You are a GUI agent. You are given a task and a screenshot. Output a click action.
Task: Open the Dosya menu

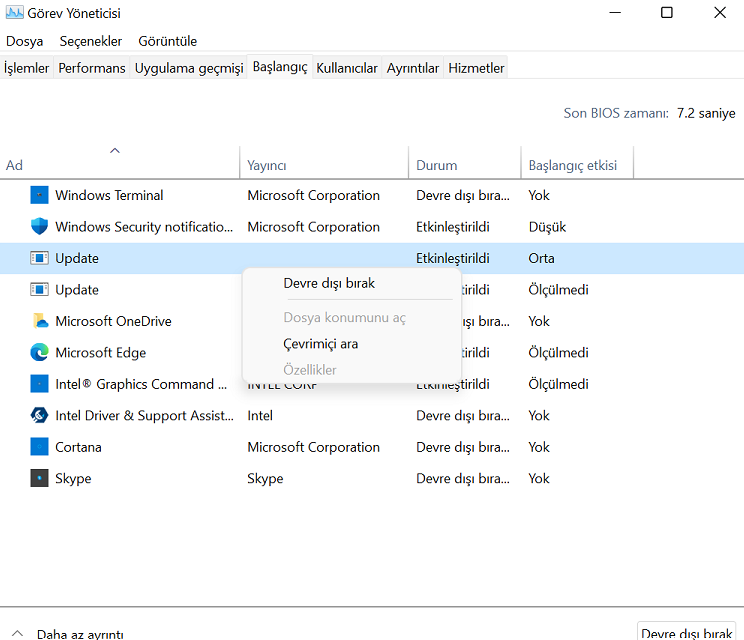pos(24,41)
